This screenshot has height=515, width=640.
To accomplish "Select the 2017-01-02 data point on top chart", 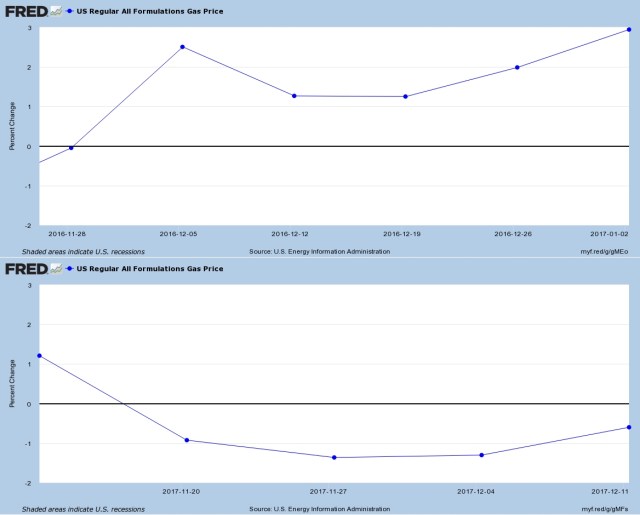I will pos(629,29).
